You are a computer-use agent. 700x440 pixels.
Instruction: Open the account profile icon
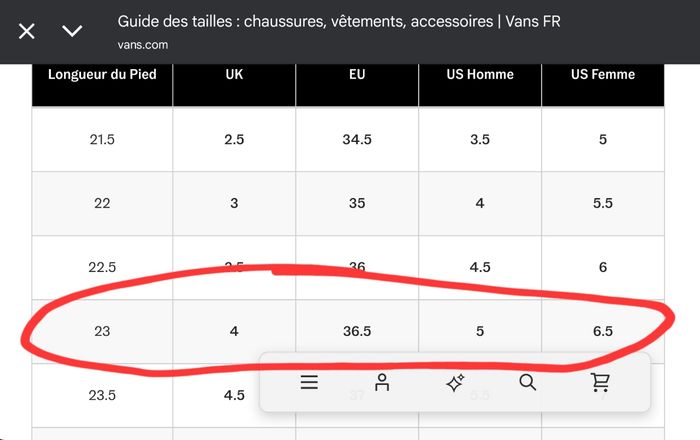pos(382,382)
